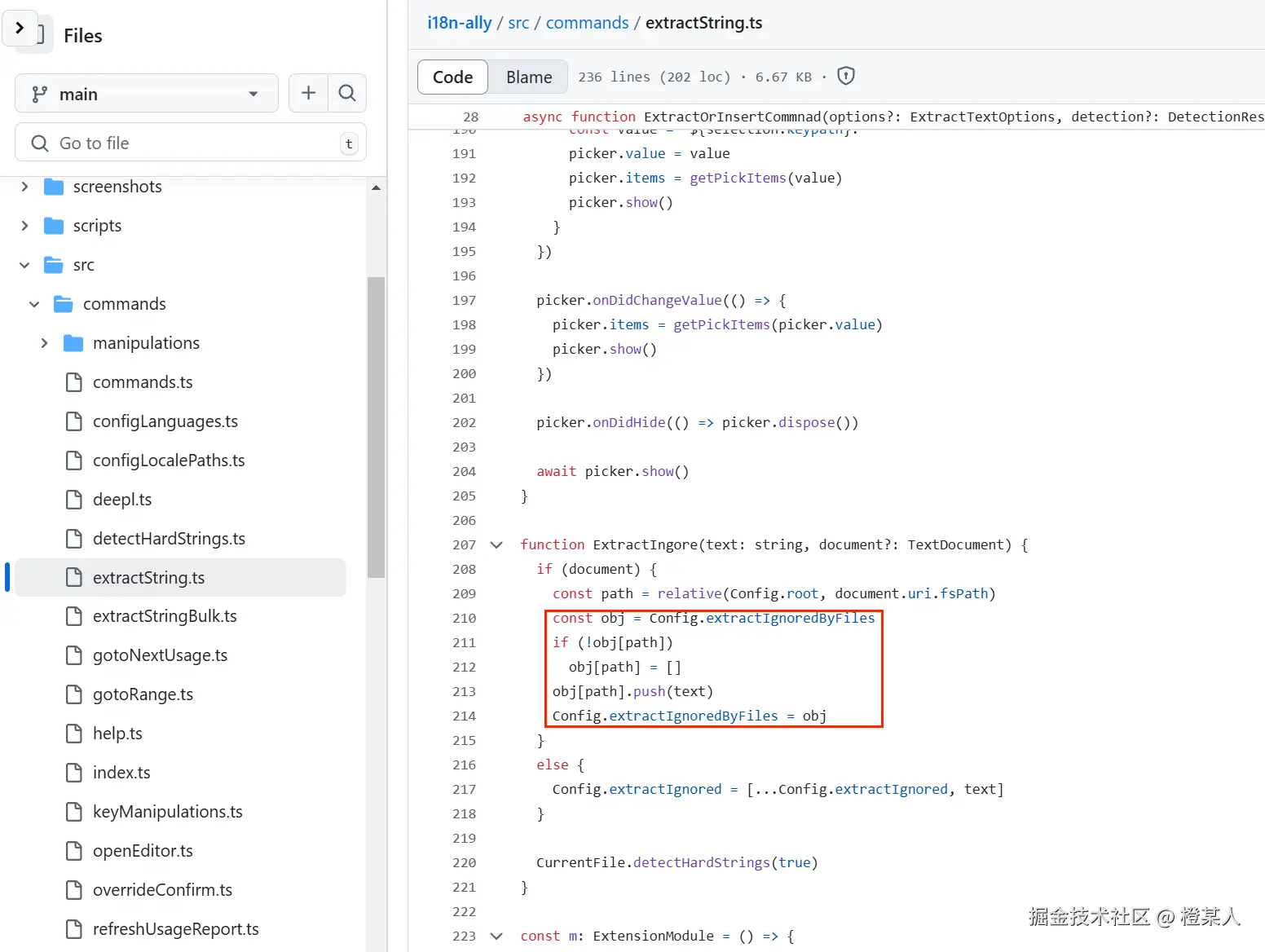The image size is (1265, 952).
Task: Expand the manipulations folder chevron
Action: (x=44, y=343)
